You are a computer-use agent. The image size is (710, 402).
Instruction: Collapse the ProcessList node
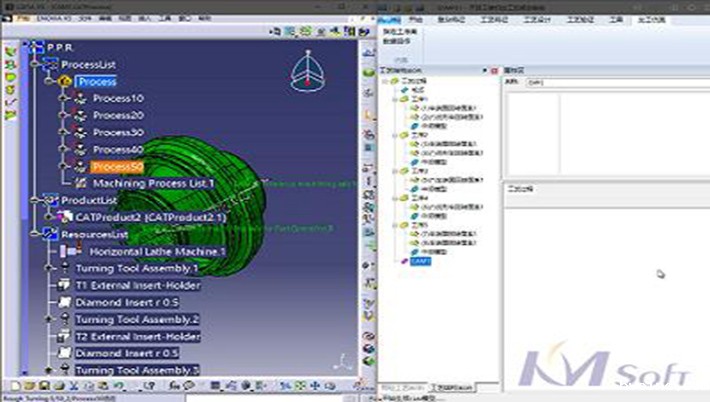pos(35,64)
